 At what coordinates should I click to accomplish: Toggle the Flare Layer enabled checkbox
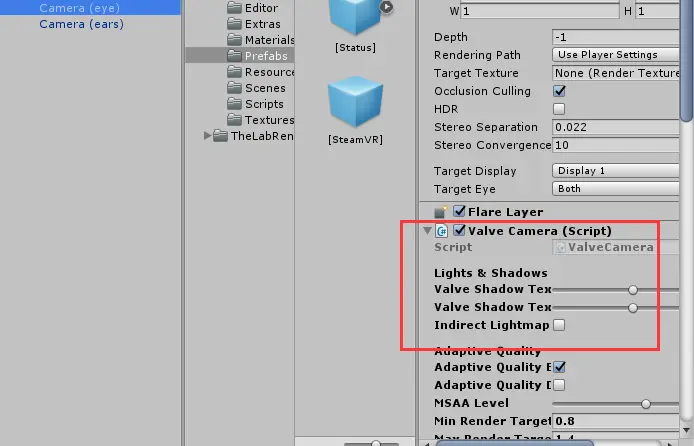point(459,211)
